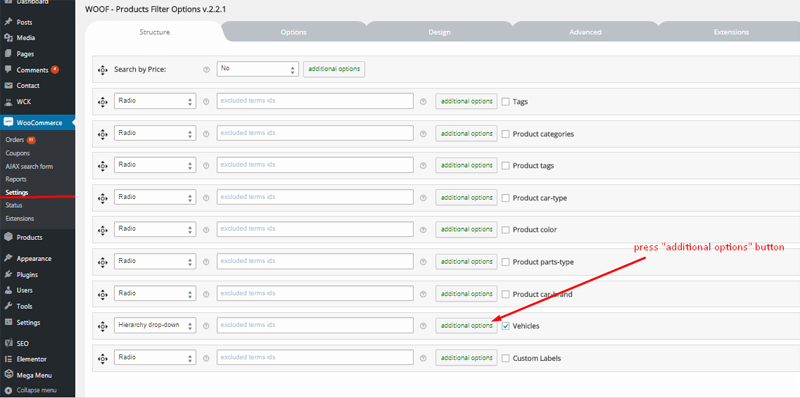Open the Radio type dropdown for Custom Labels

click(x=155, y=357)
